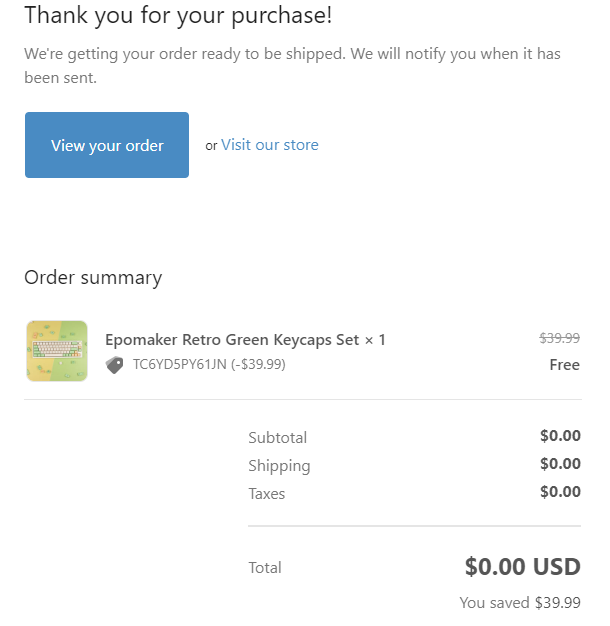Viewport: 610px width, 626px height.
Task: Click the You saved $39.99 text
Action: [x=519, y=603]
